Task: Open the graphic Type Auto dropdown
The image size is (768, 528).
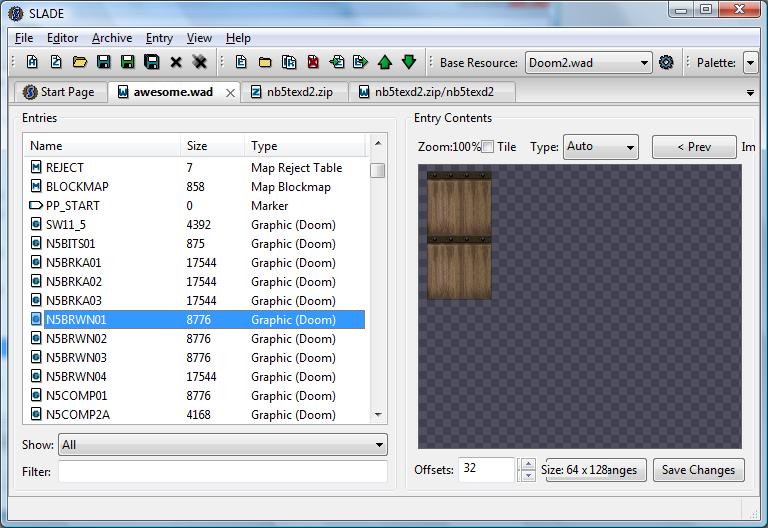Action: [x=600, y=147]
